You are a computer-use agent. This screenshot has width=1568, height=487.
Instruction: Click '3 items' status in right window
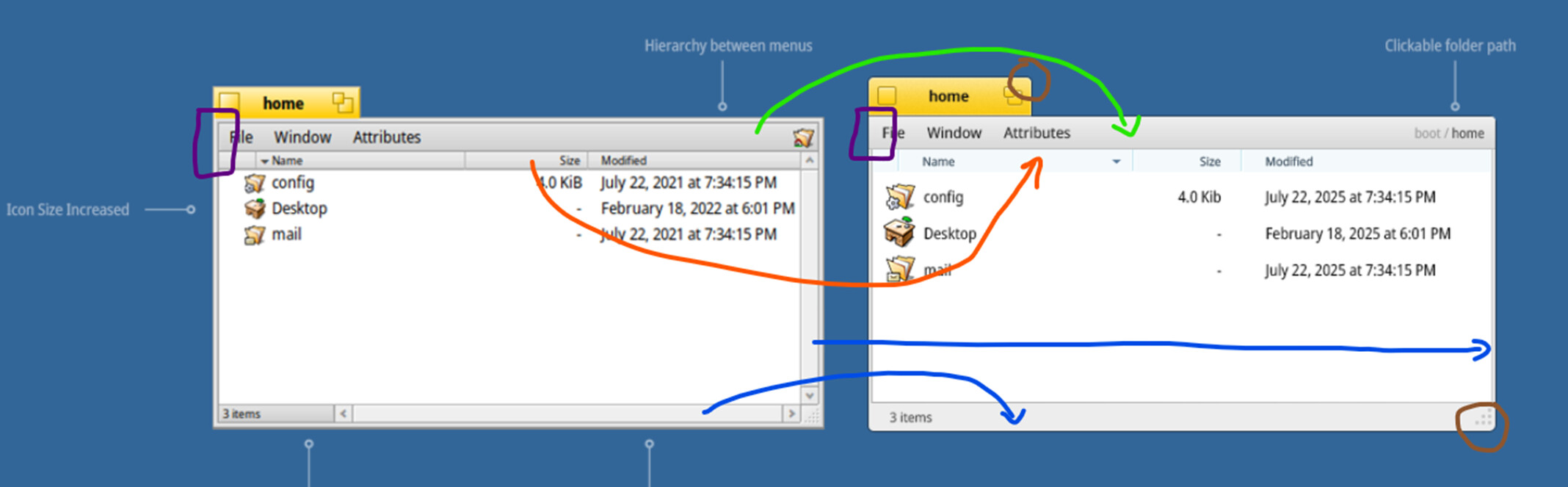click(x=911, y=417)
